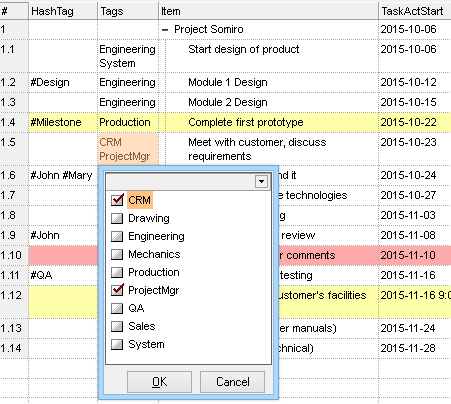Open the tag list dropdown arrow
The height and width of the screenshot is (404, 451).
point(261,182)
